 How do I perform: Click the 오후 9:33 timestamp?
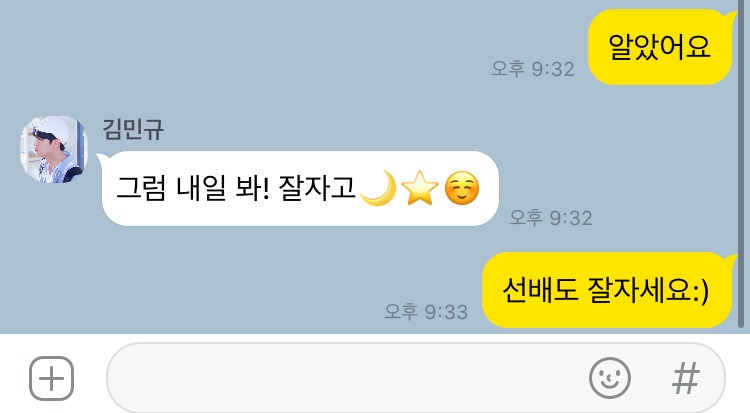click(x=426, y=312)
